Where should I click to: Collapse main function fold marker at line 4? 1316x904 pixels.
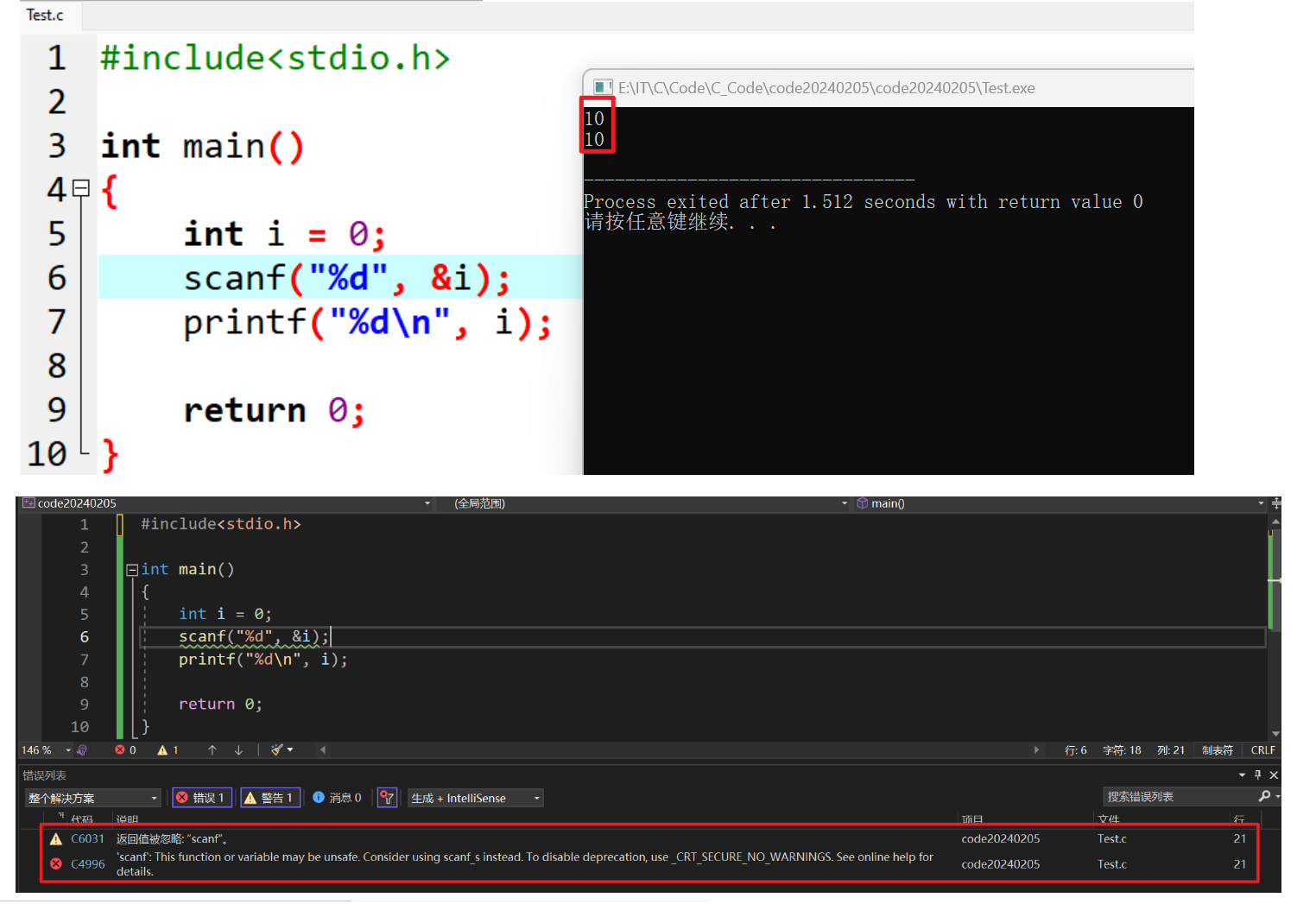click(x=81, y=187)
